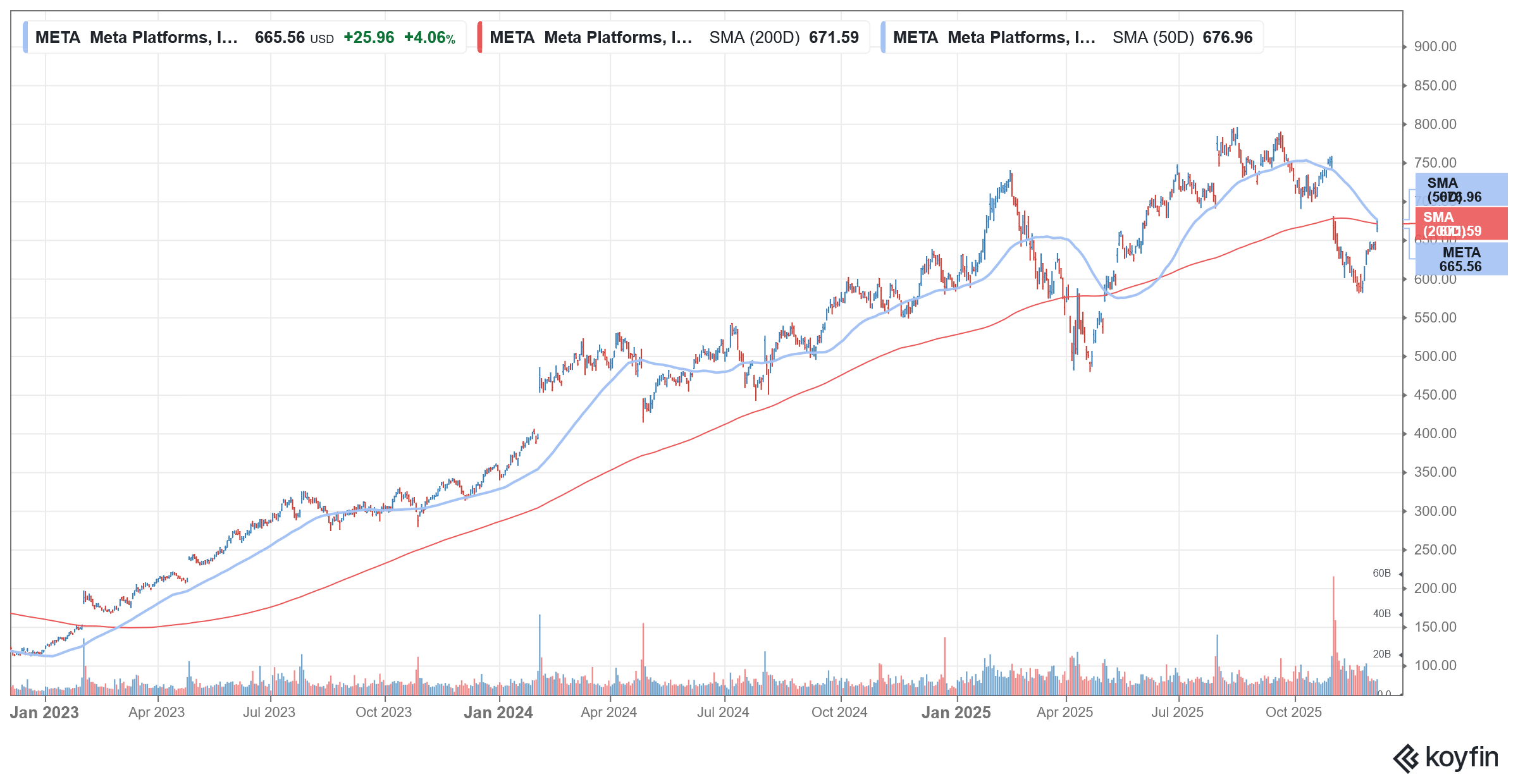The height and width of the screenshot is (784, 1518).
Task: Click the blue SMA 50D price tag
Action: 1460,190
